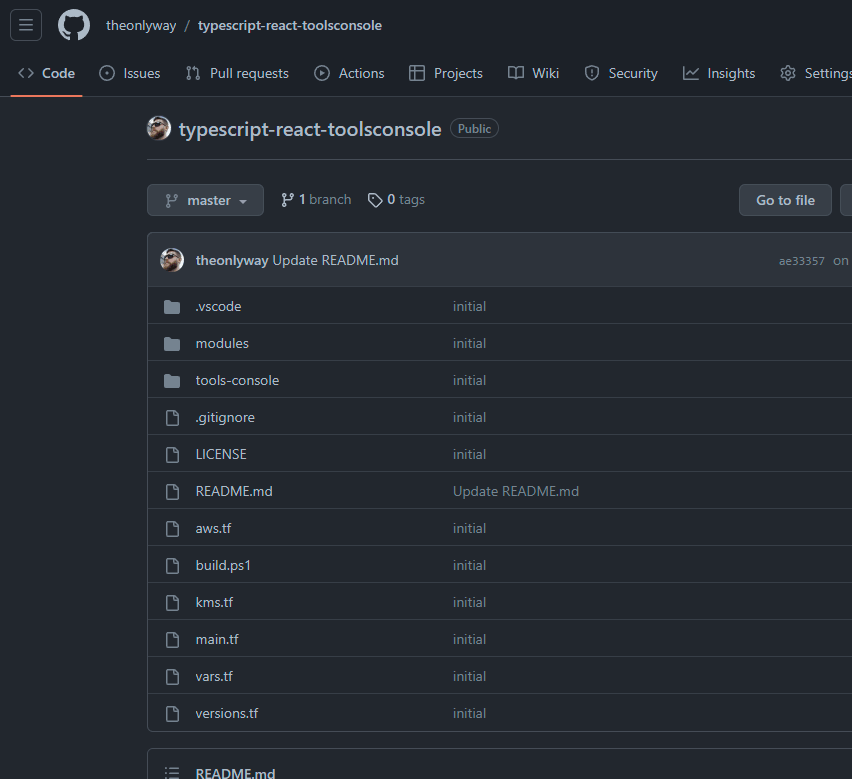Click the tools-console folder icon

pyautogui.click(x=172, y=381)
